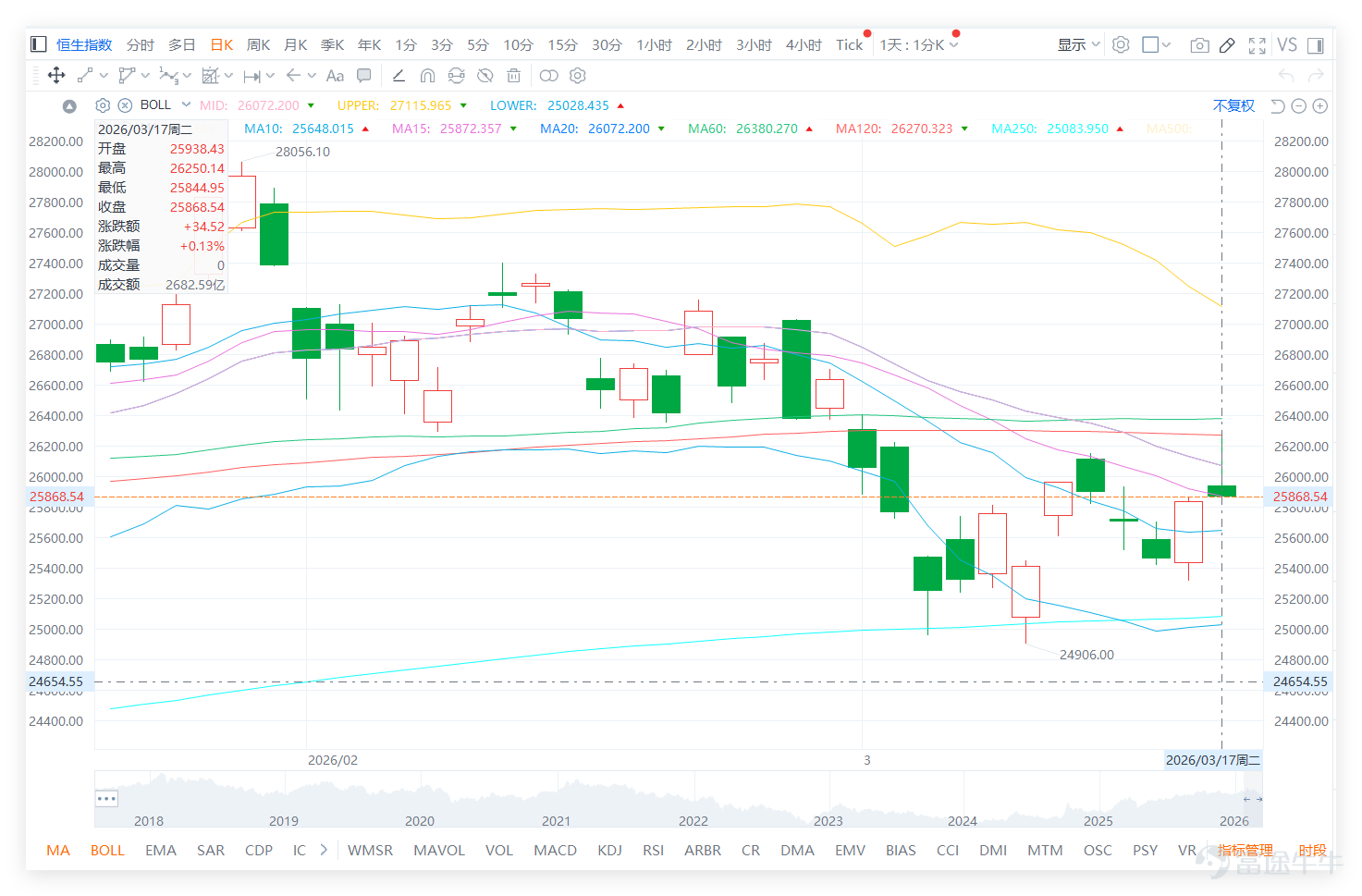The image size is (1362, 896).
Task: Open the BOLL indicator dropdown chevron
Action: tap(186, 104)
